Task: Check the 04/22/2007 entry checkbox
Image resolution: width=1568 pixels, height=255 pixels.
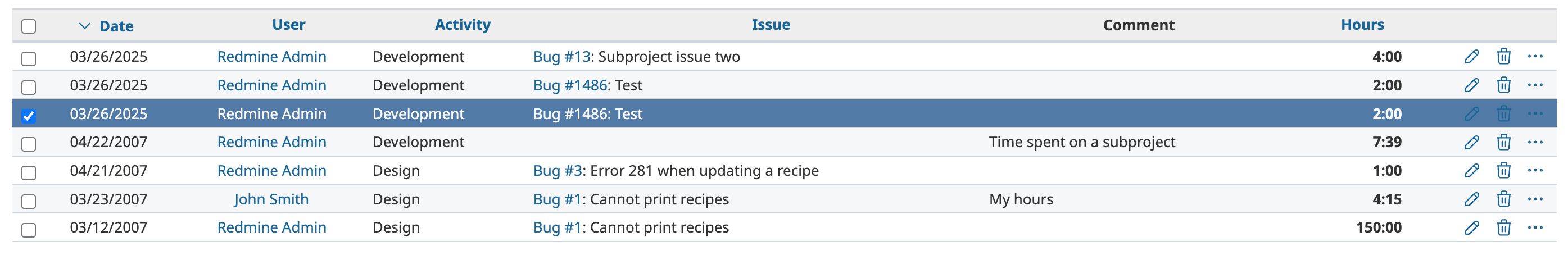Action: pyautogui.click(x=29, y=144)
